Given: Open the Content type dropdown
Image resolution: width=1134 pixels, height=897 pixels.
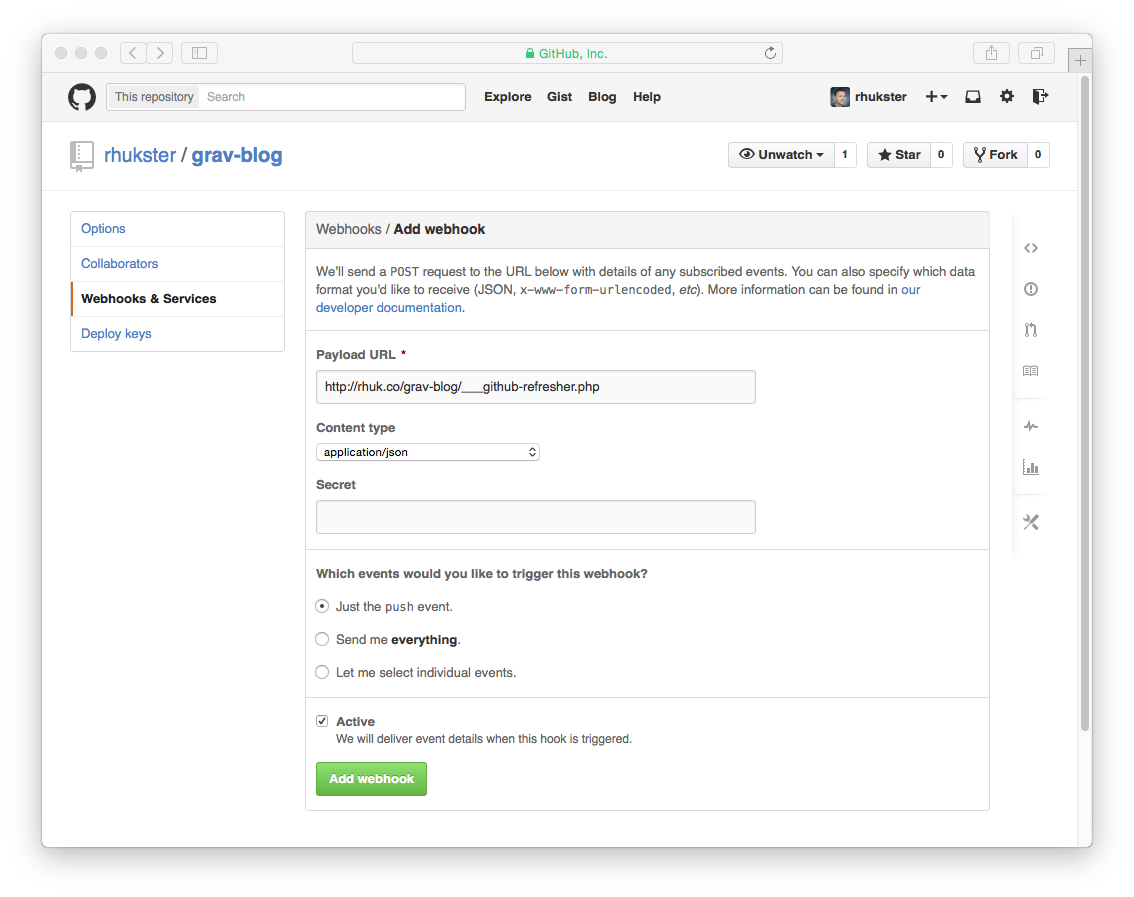Looking at the screenshot, I should [428, 452].
